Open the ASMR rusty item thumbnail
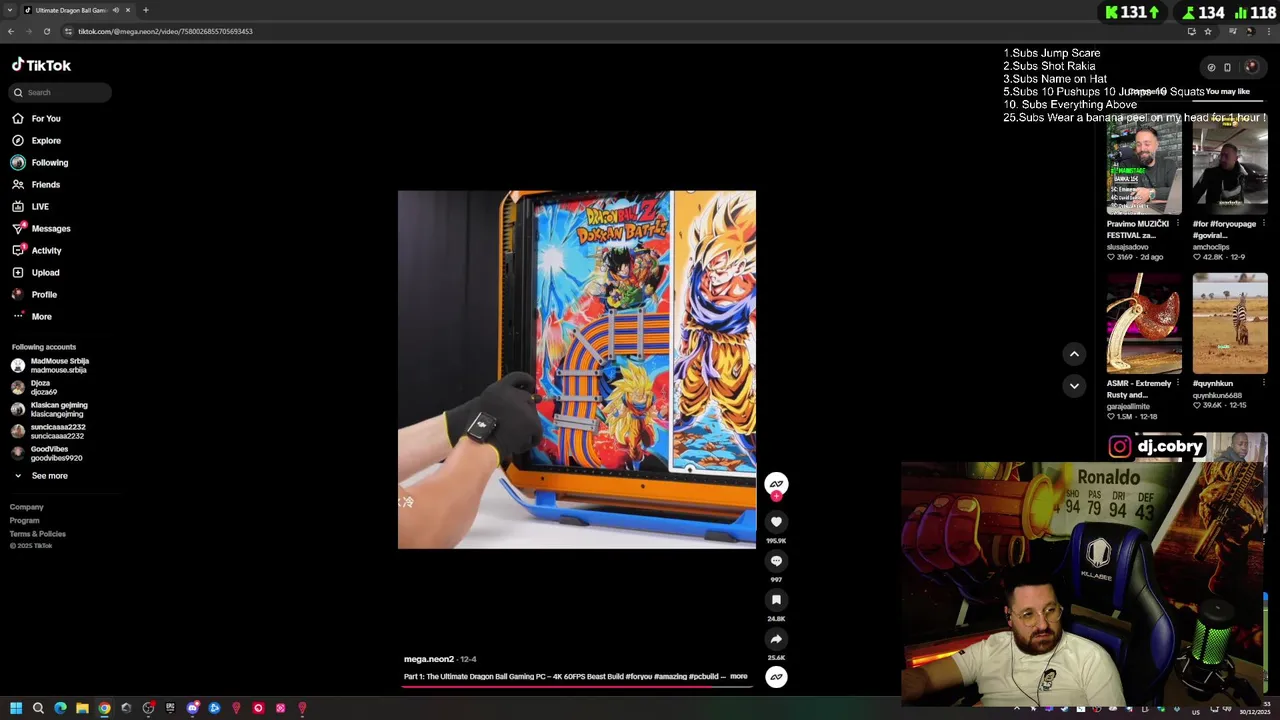The height and width of the screenshot is (720, 1280). [1144, 324]
